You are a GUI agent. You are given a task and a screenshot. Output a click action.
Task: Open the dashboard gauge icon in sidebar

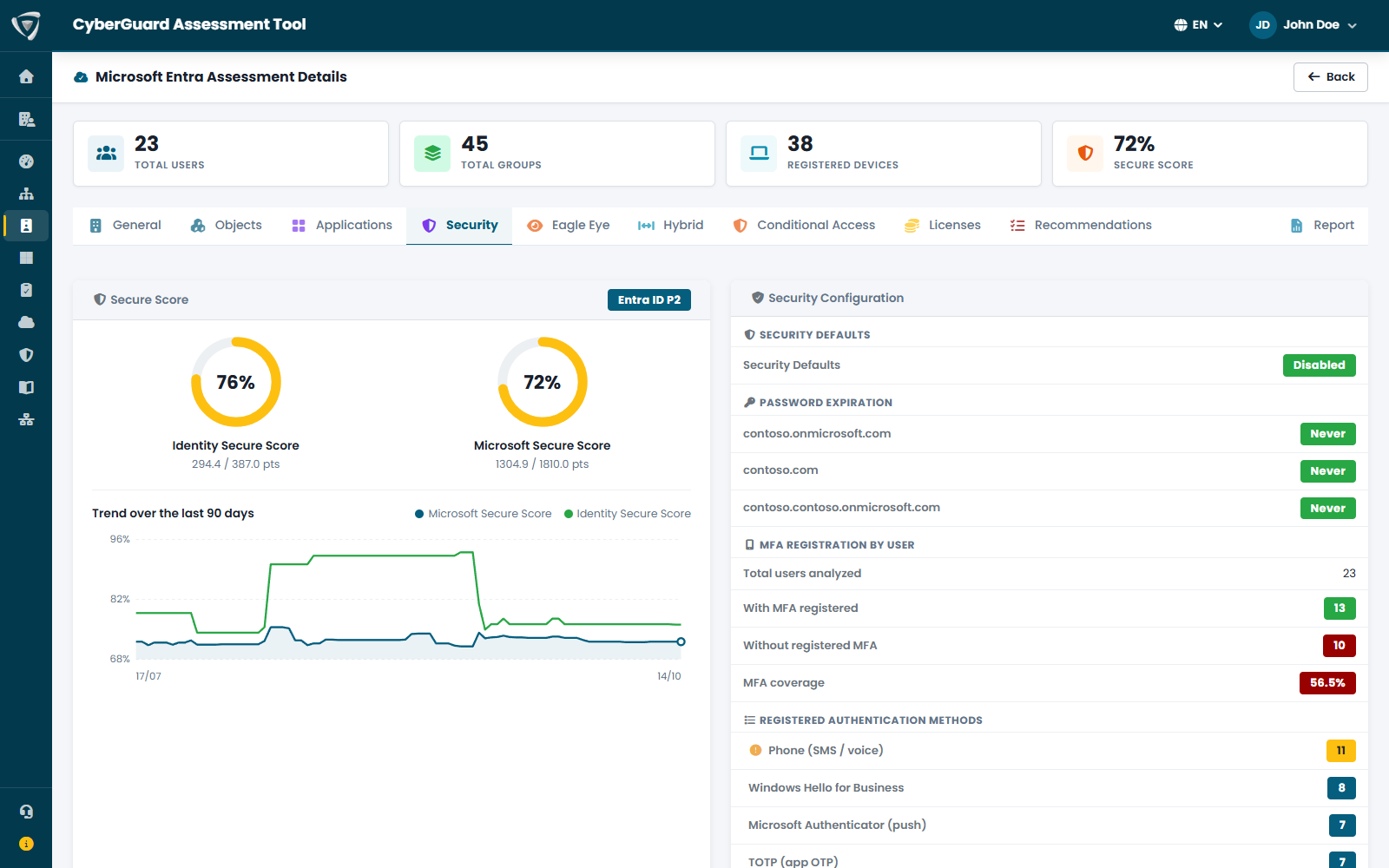click(26, 161)
